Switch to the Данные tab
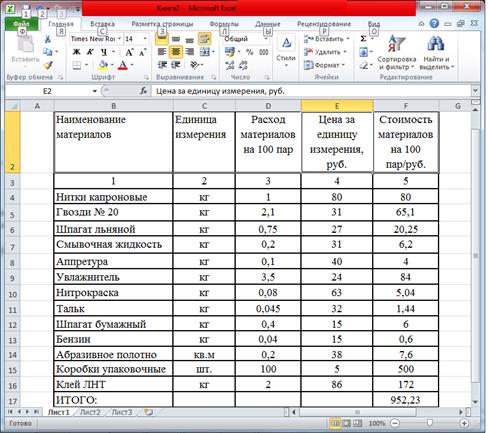Image resolution: width=490 pixels, height=433 pixels. [x=268, y=24]
